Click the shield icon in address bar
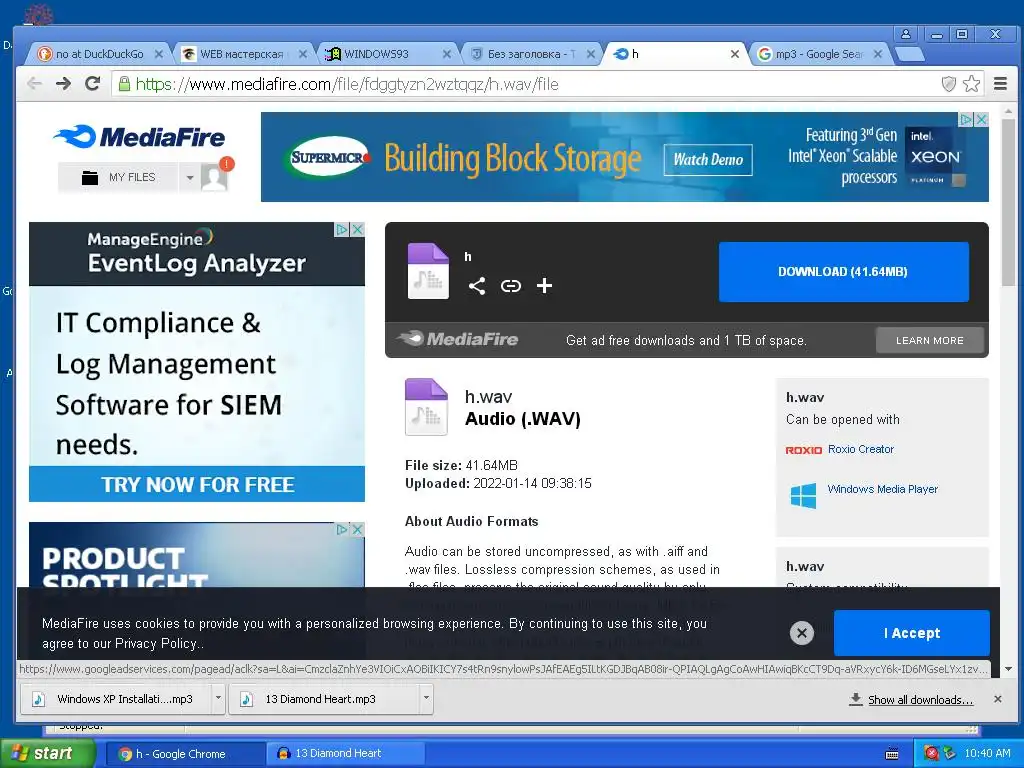 coord(948,84)
